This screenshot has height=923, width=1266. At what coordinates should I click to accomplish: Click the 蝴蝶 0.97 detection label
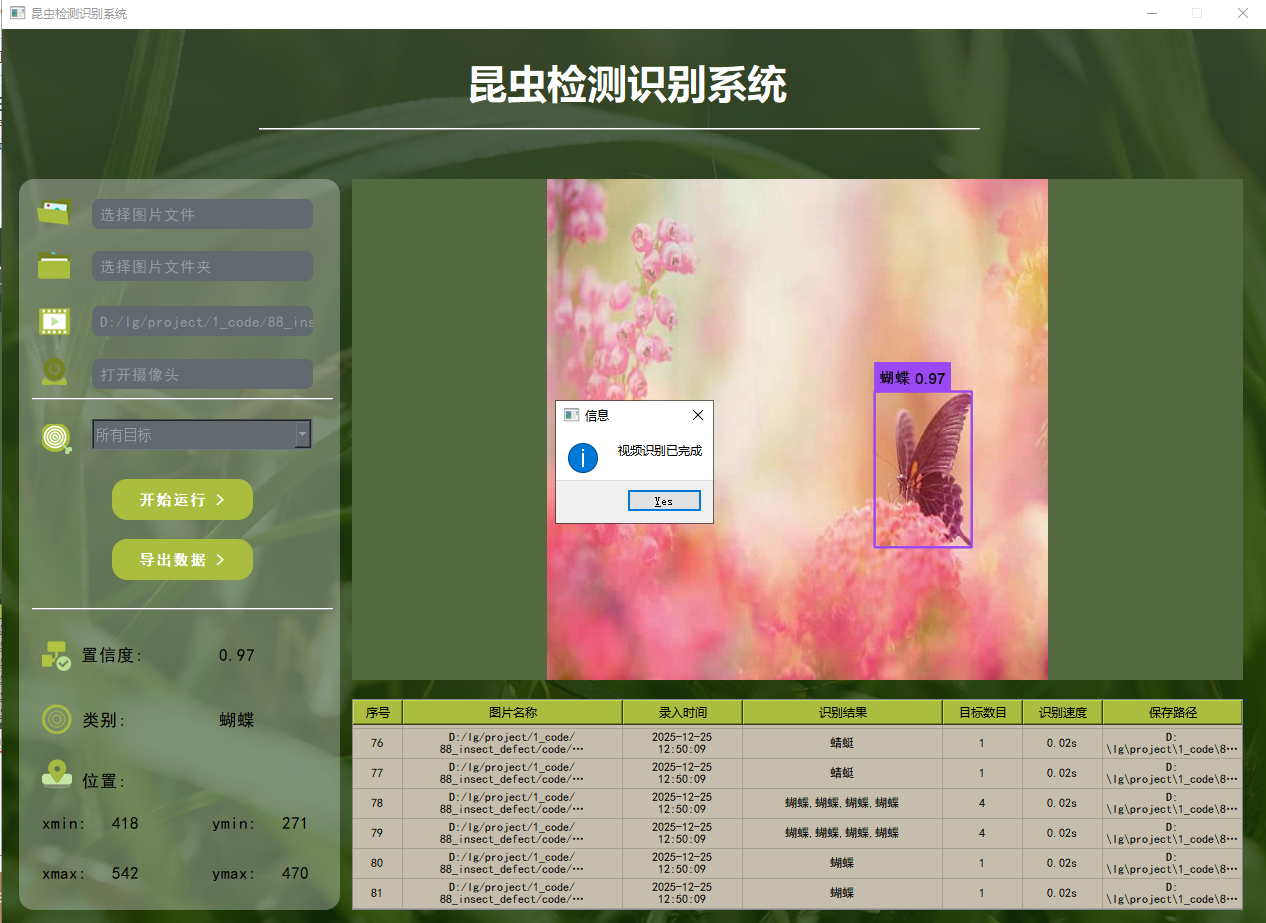912,378
